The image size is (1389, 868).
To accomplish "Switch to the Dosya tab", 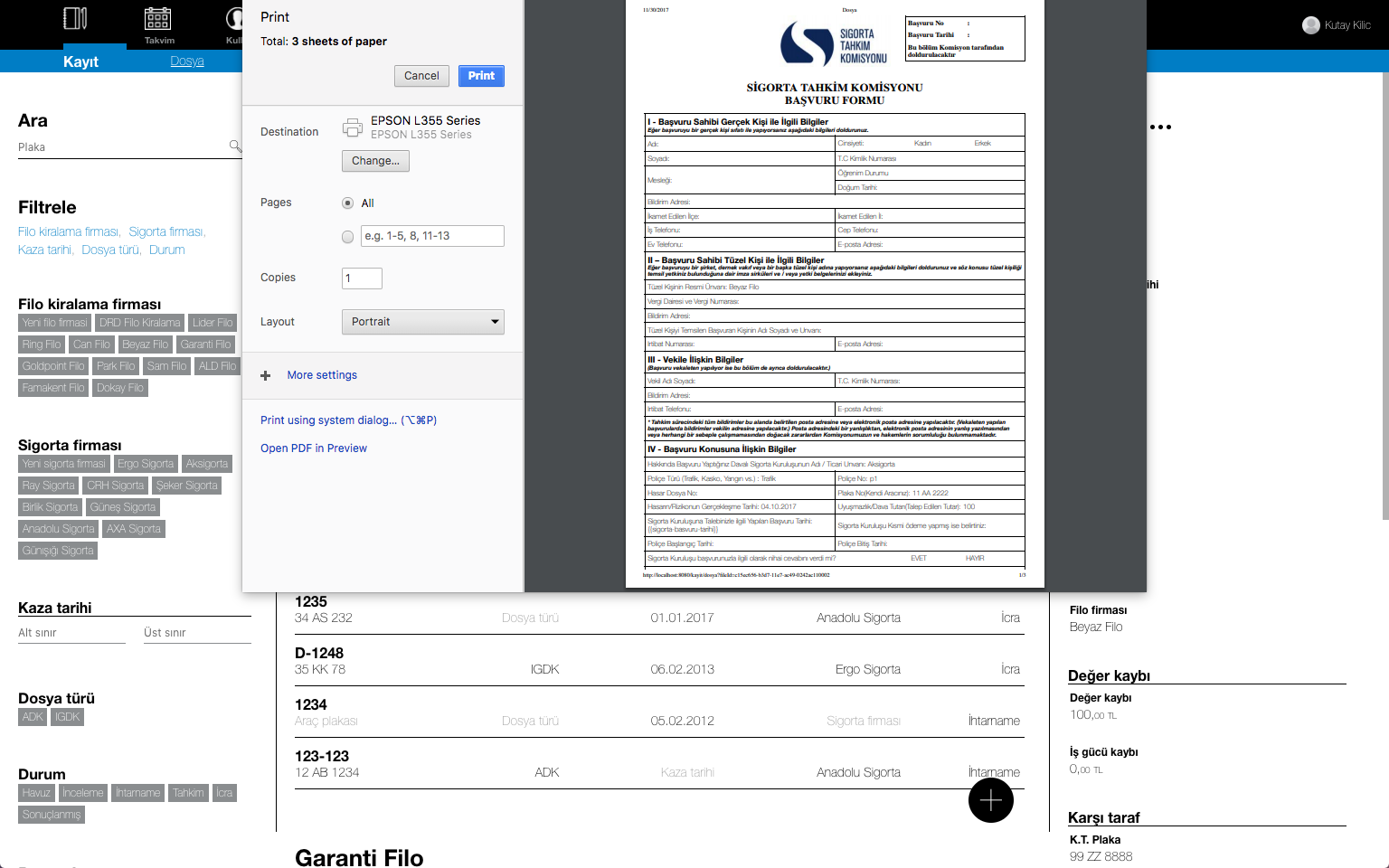I will point(187,61).
